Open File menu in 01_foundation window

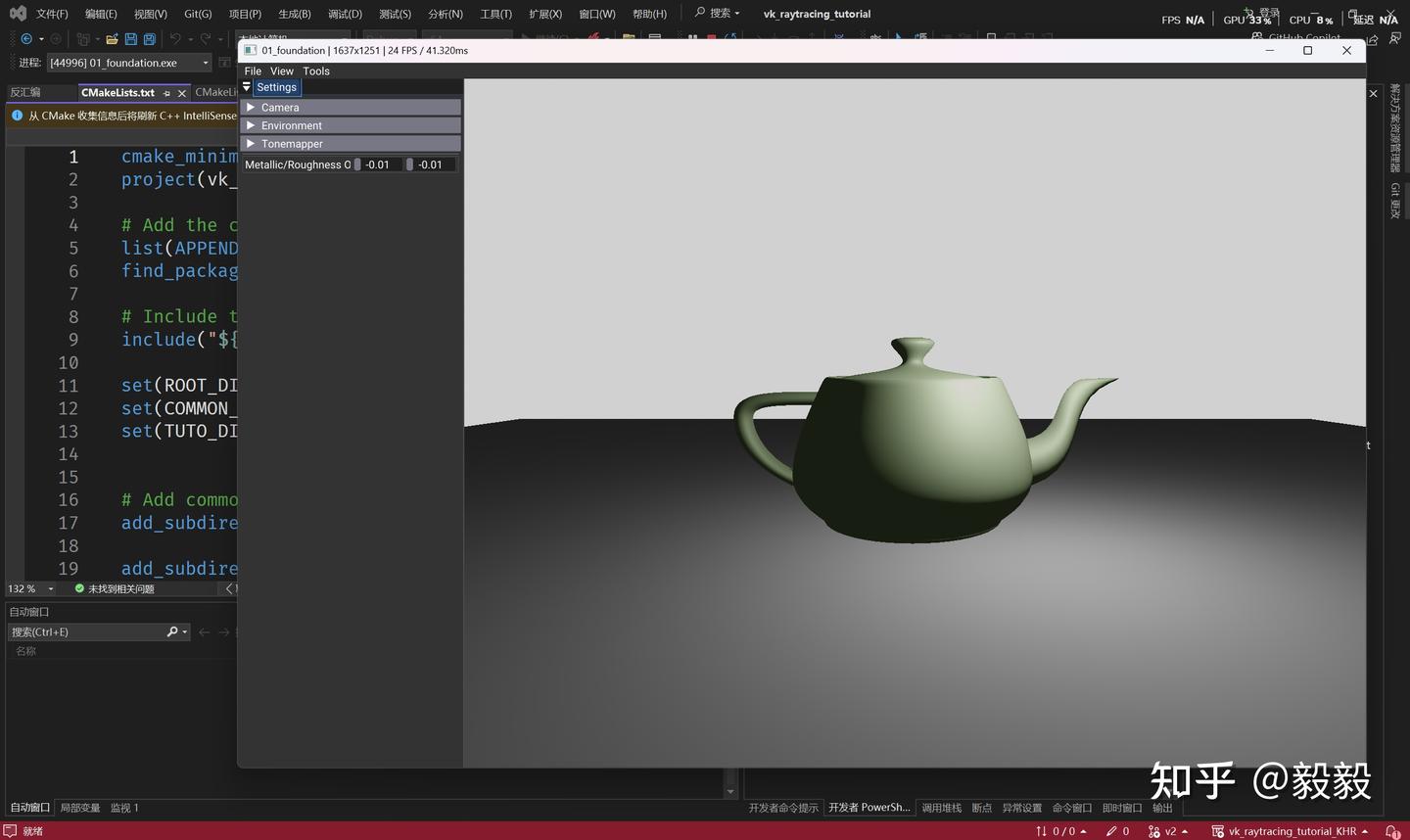(x=253, y=71)
